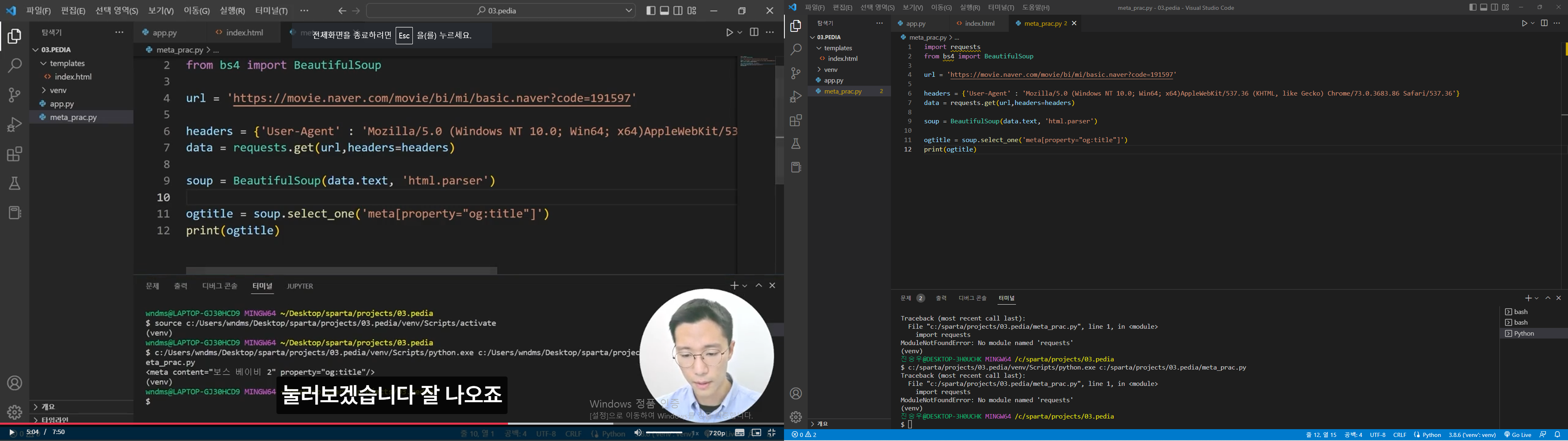Click UTF-8 encoding in right status bar
The image size is (1568, 441).
pyautogui.click(x=1377, y=435)
